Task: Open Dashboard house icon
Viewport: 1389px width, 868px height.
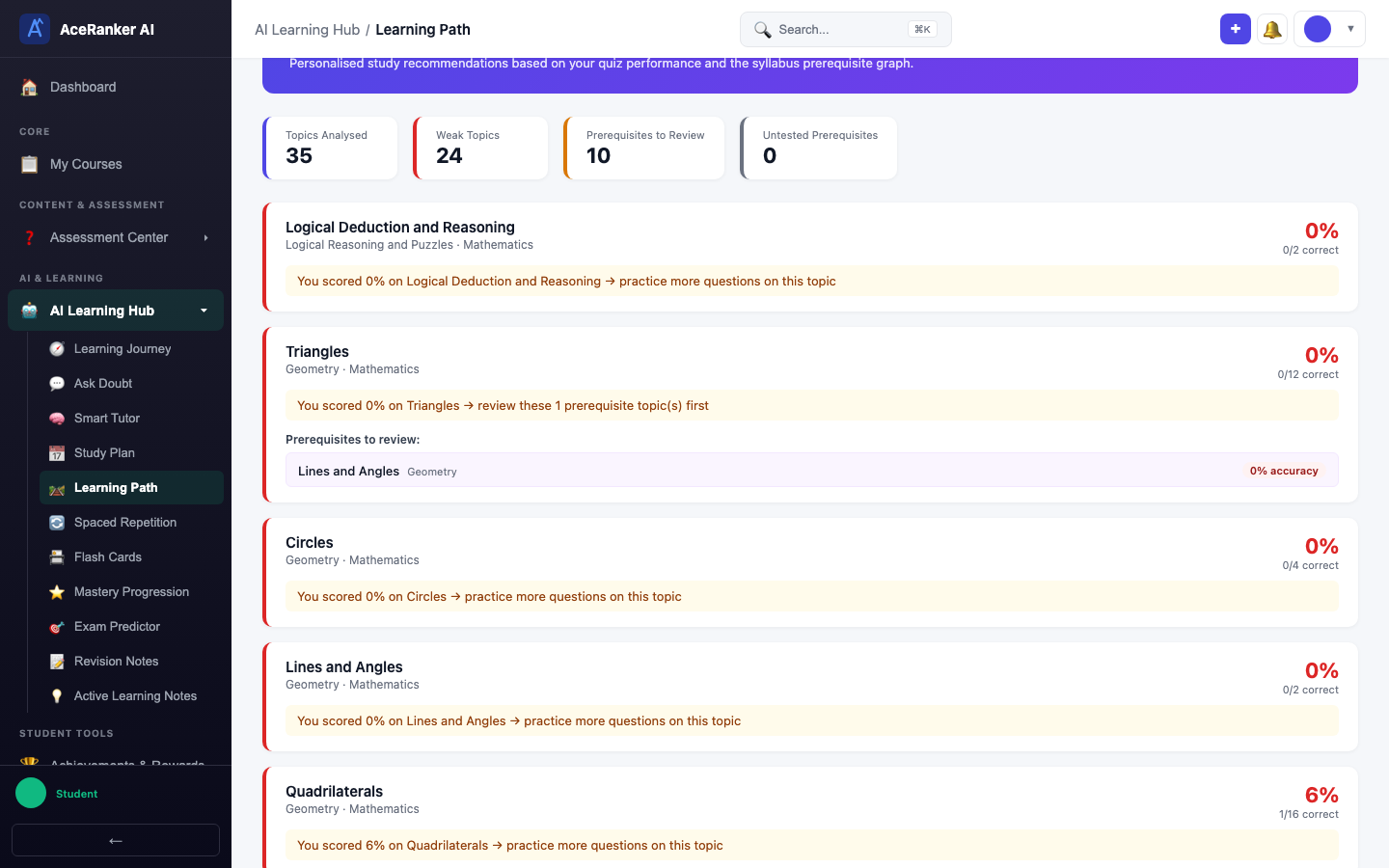Action: tap(30, 87)
